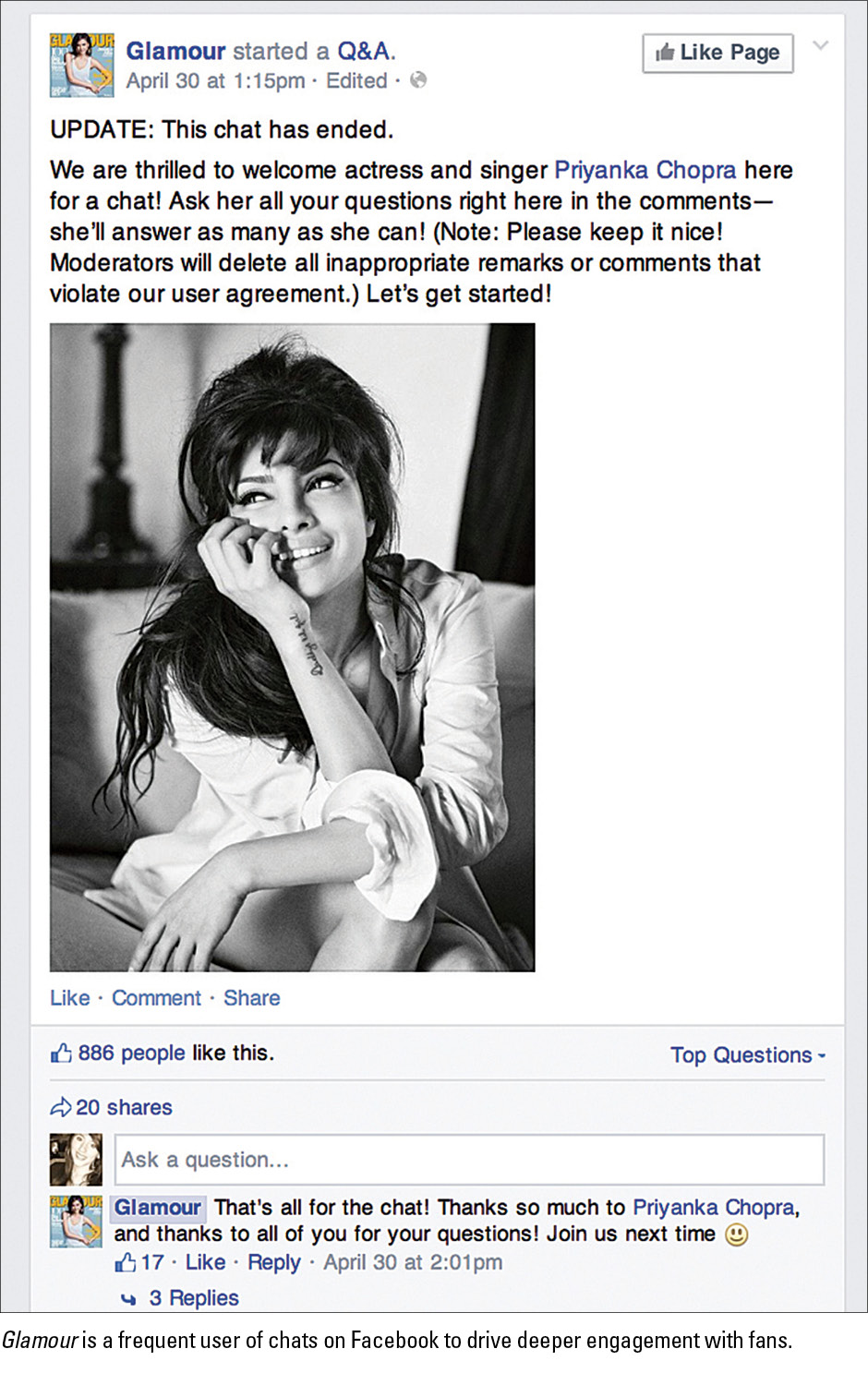Expand the 3 Replies thread

click(194, 1298)
